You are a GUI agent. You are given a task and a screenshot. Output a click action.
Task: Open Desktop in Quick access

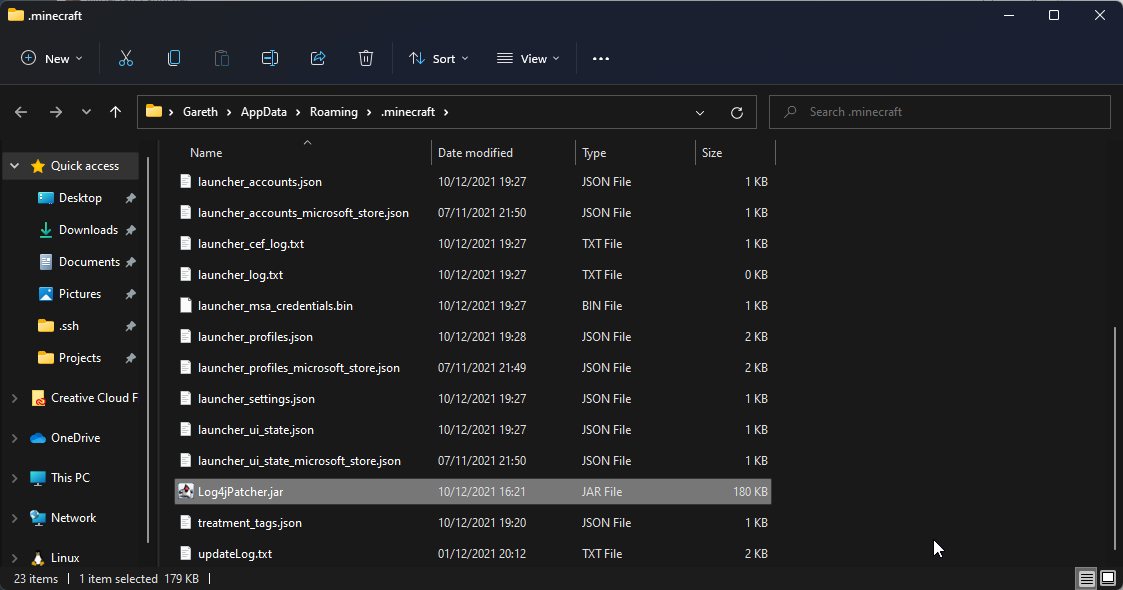[x=80, y=198]
